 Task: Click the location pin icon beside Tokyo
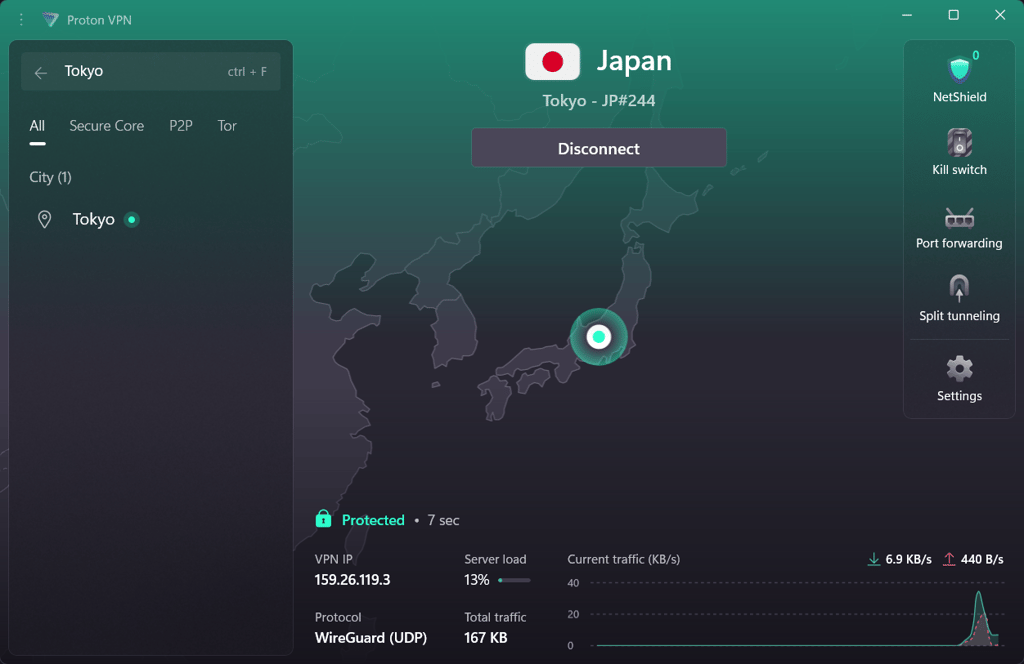(x=44, y=219)
